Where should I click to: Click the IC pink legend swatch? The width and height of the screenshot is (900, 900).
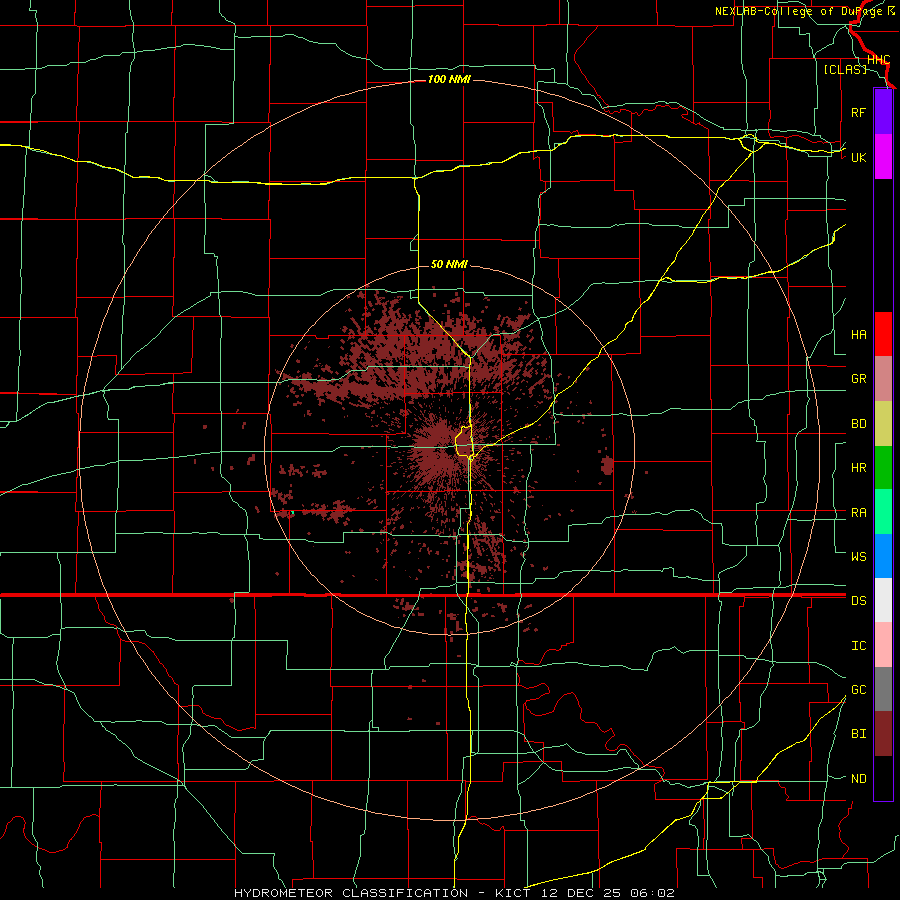click(x=883, y=645)
